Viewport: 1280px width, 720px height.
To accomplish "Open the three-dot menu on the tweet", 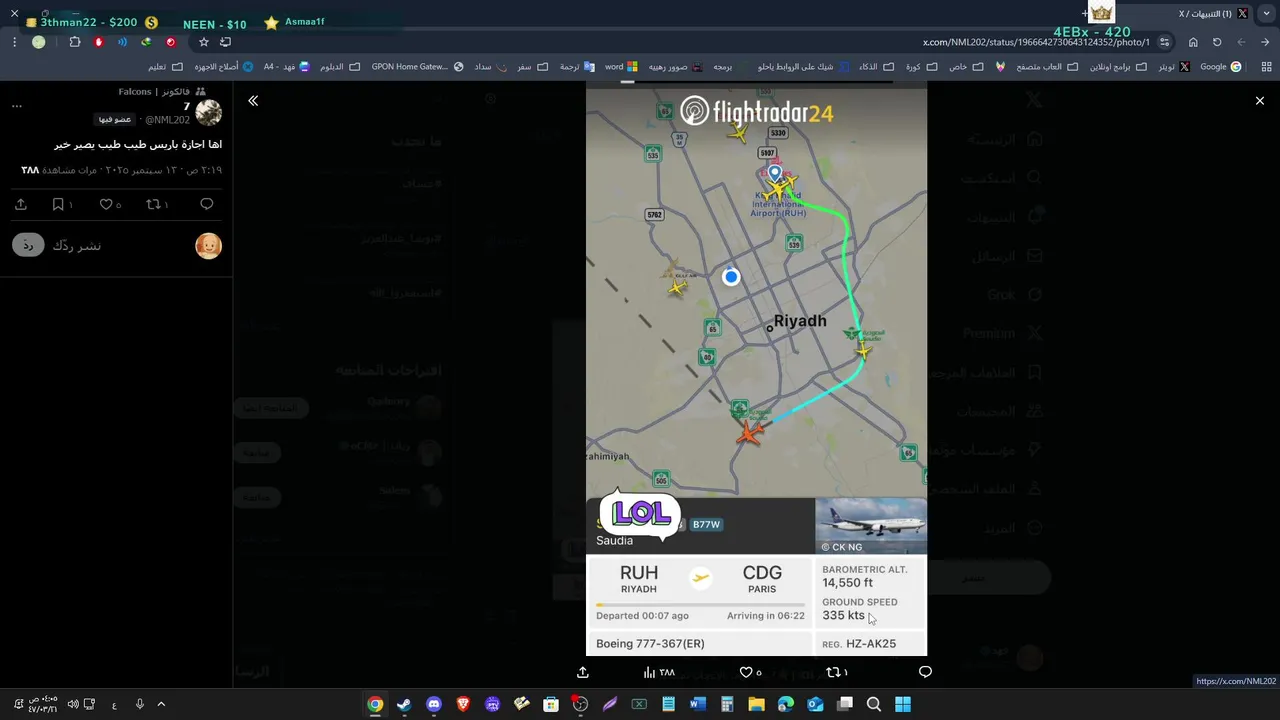I will coord(16,106).
